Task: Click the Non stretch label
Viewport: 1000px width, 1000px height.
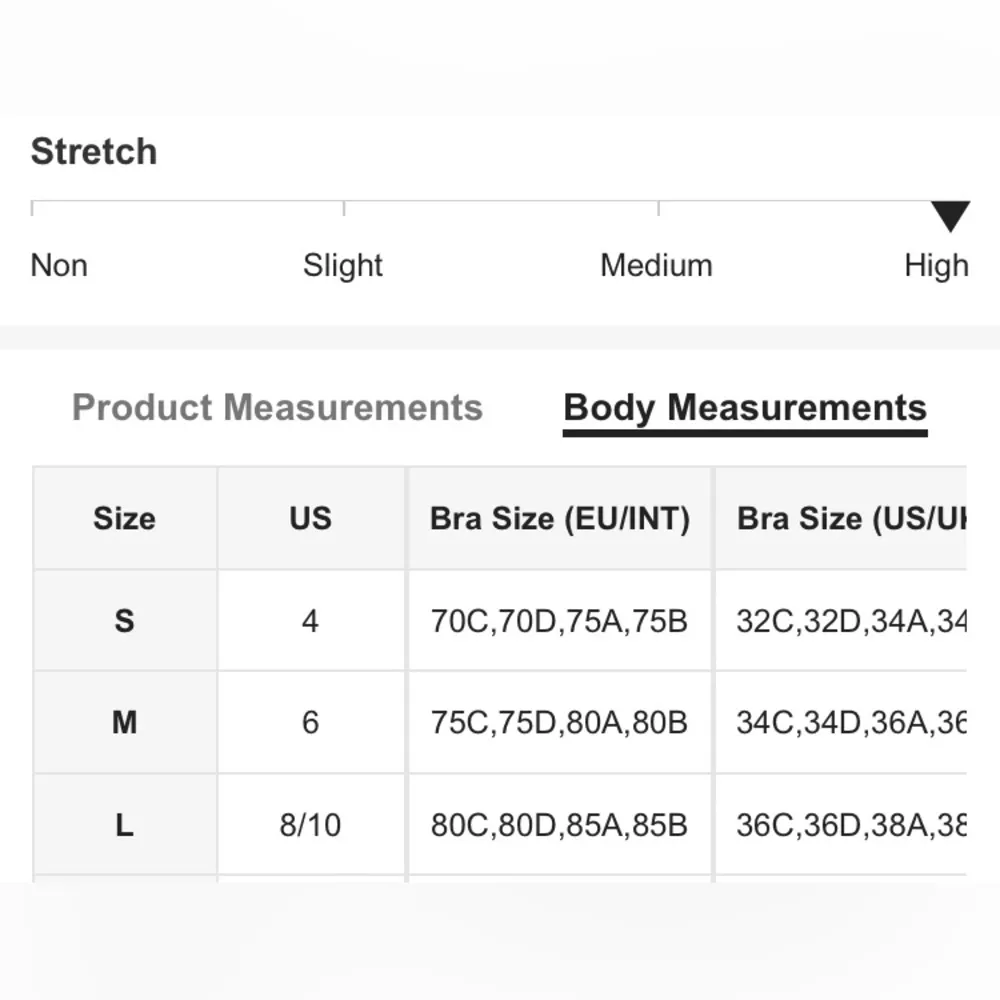Action: 59,266
